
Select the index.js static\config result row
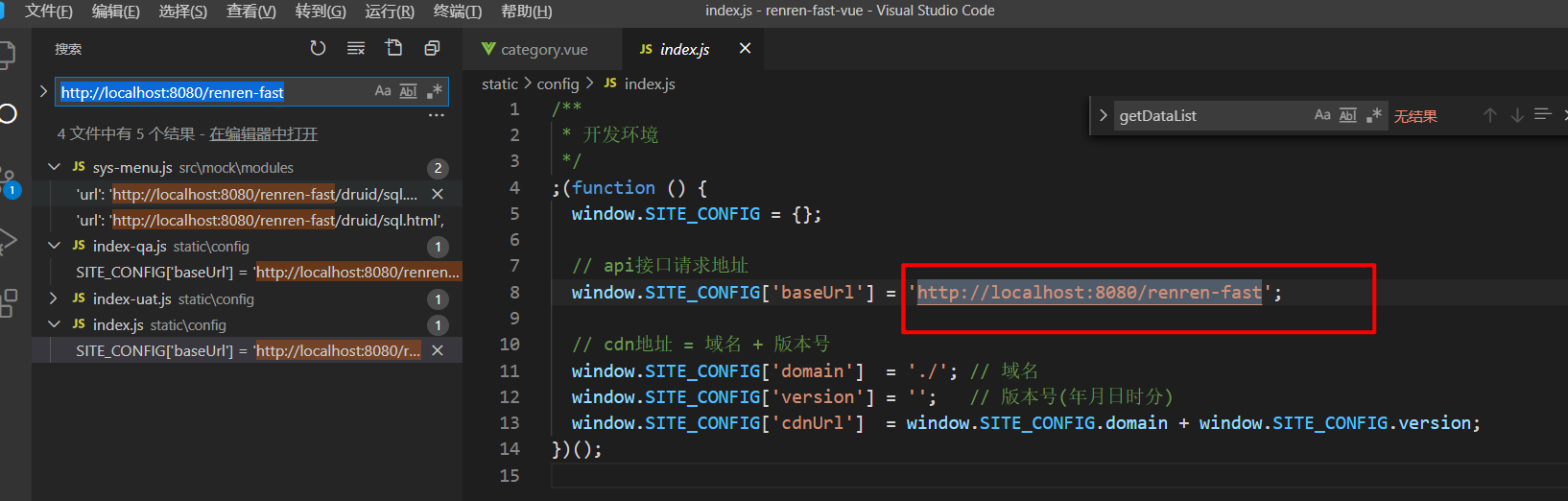click(x=248, y=324)
